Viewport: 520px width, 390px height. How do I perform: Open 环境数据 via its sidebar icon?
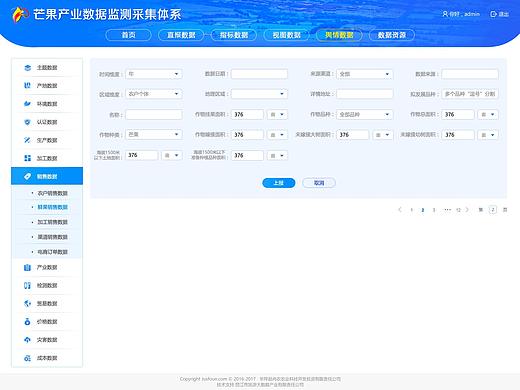(x=27, y=104)
